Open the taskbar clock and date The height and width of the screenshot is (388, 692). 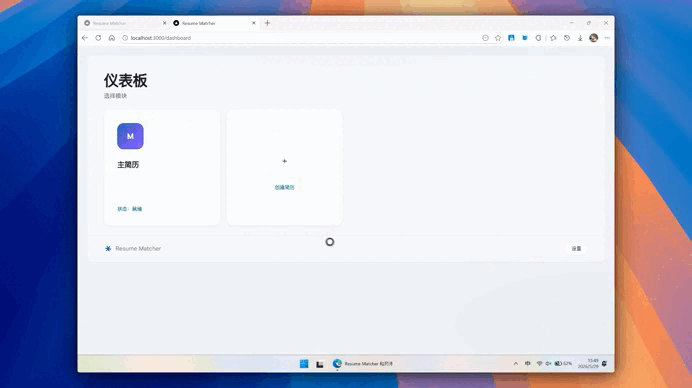[x=589, y=364]
